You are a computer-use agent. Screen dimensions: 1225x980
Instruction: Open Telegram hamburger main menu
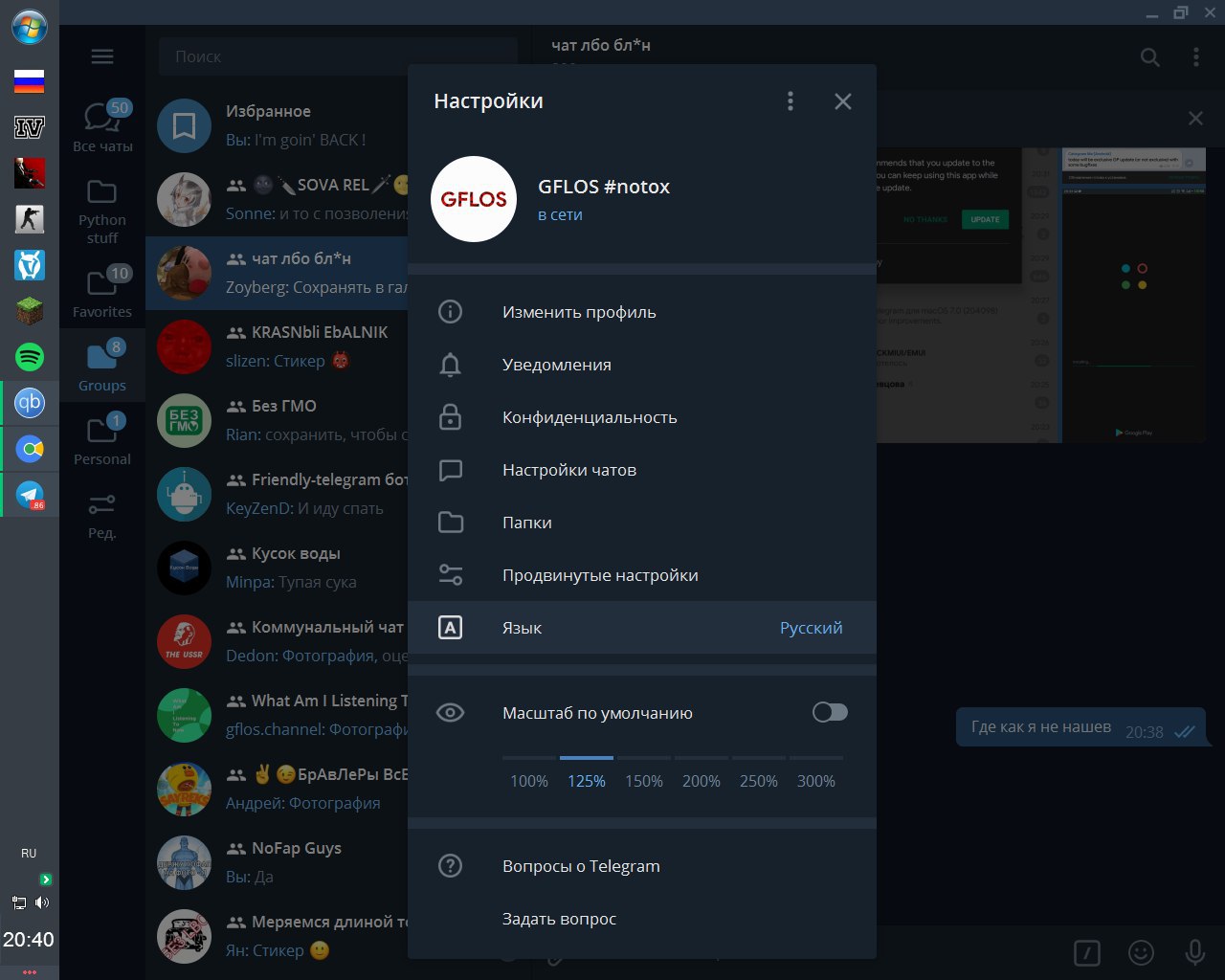pyautogui.click(x=102, y=56)
